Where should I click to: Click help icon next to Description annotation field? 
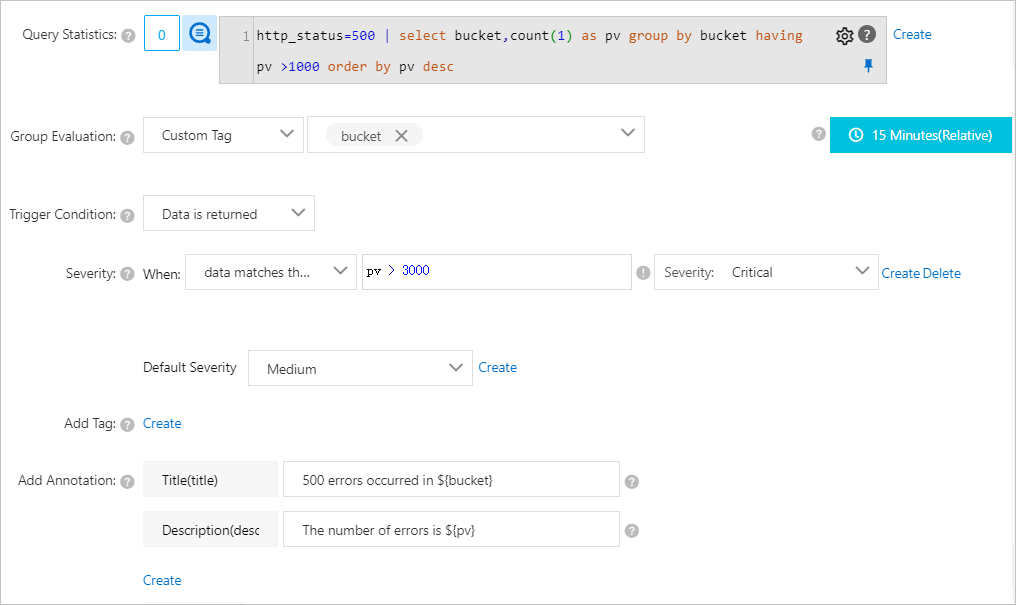[x=632, y=531]
